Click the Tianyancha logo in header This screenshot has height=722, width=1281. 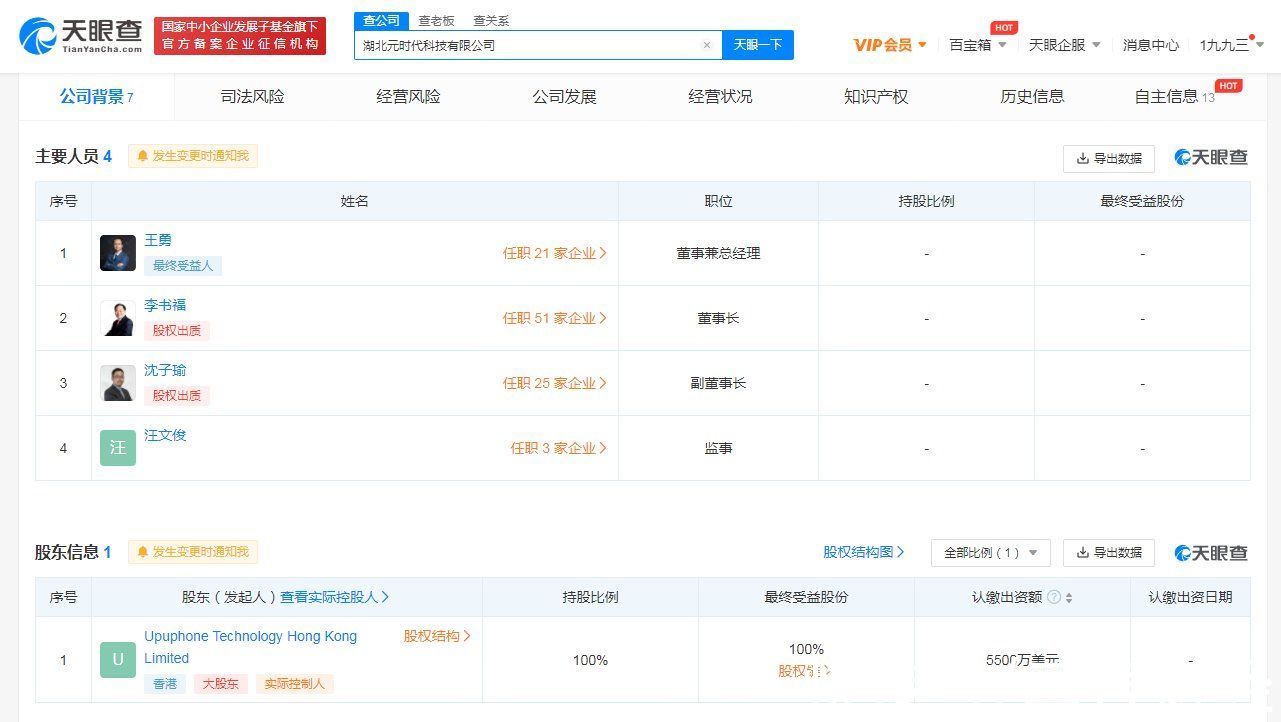[81, 36]
